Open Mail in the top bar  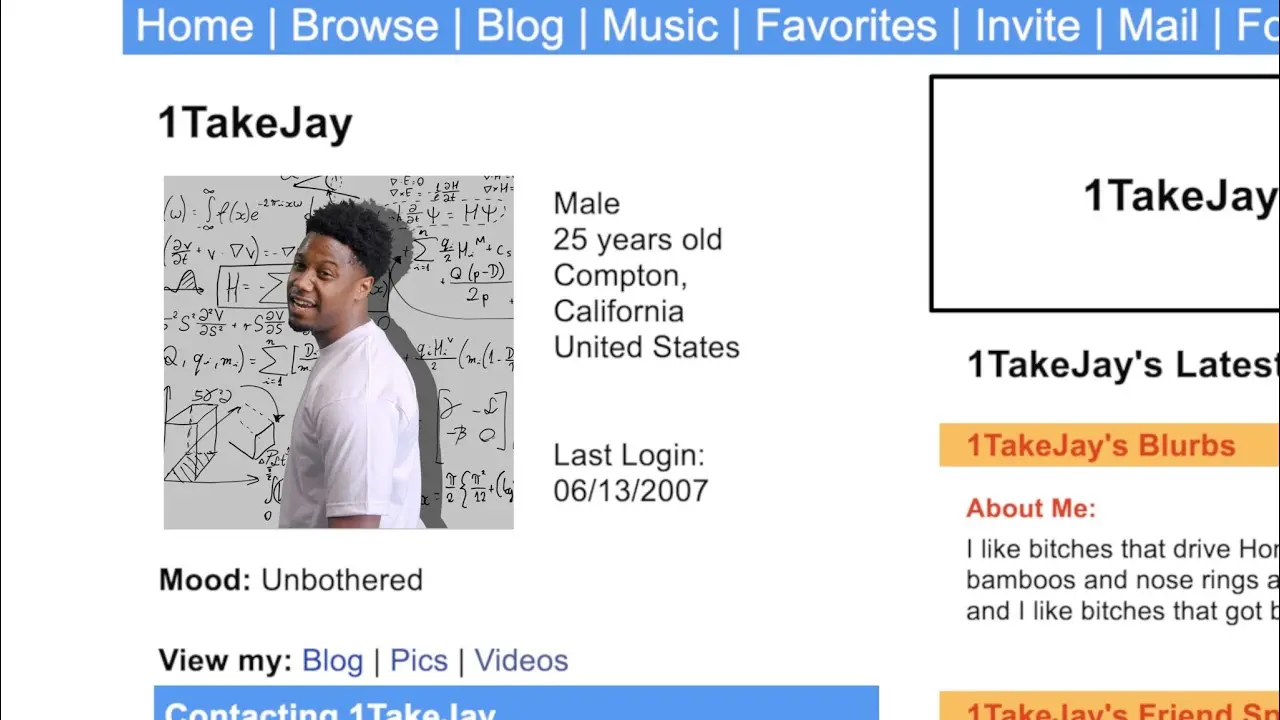(x=1158, y=25)
